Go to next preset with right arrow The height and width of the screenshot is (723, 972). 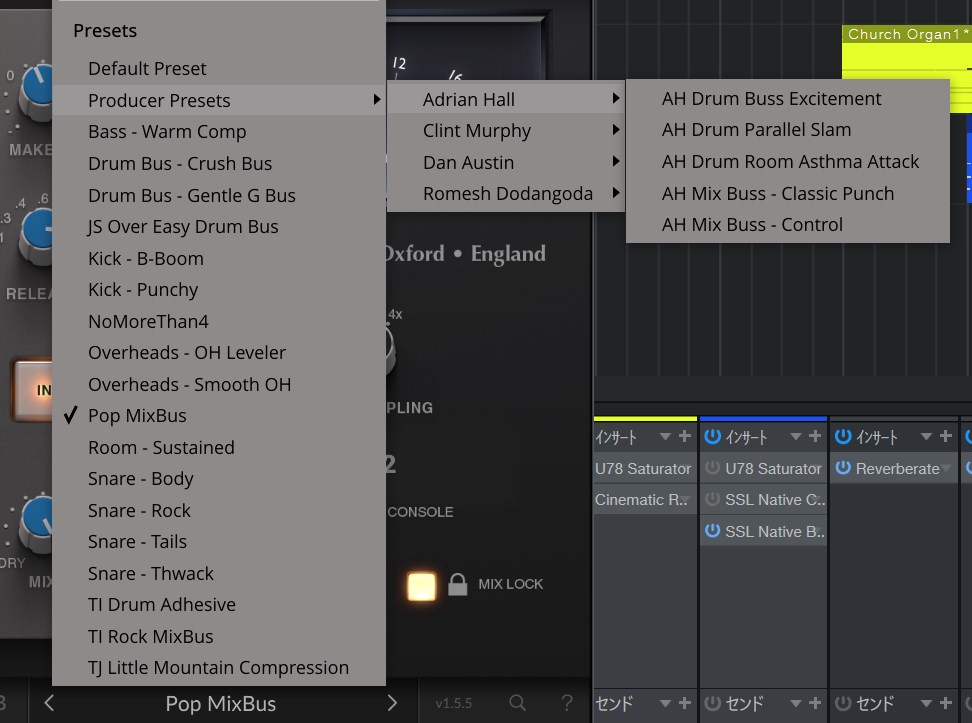tap(392, 703)
